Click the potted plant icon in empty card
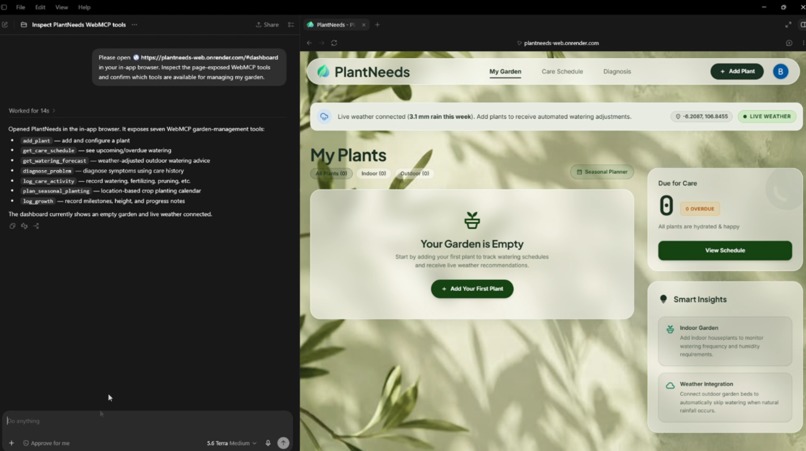This screenshot has height=451, width=806. [472, 220]
